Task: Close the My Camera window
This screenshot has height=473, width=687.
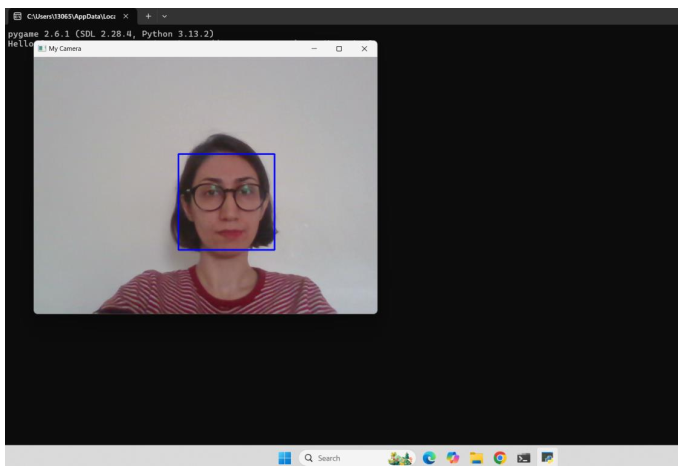Action: pos(364,49)
